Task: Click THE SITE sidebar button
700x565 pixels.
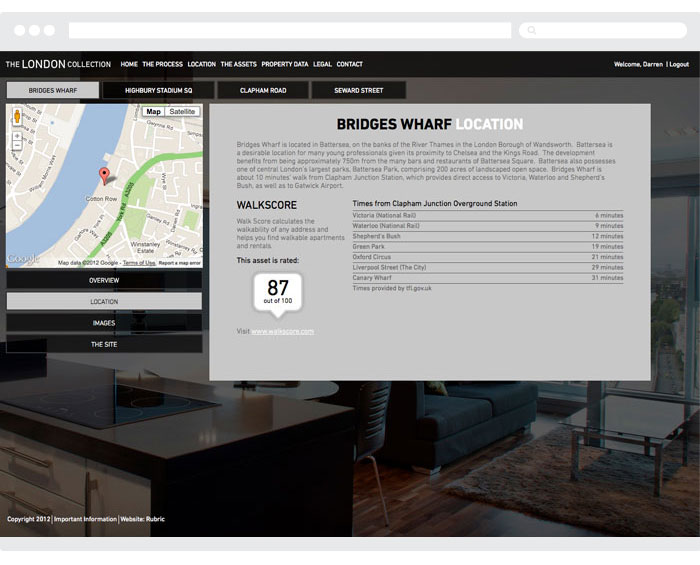Action: [104, 345]
